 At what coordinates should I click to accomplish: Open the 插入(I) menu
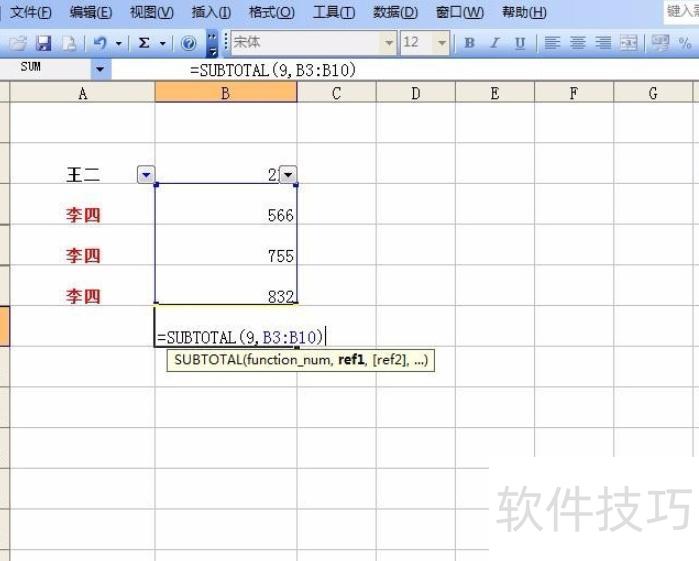pyautogui.click(x=211, y=12)
